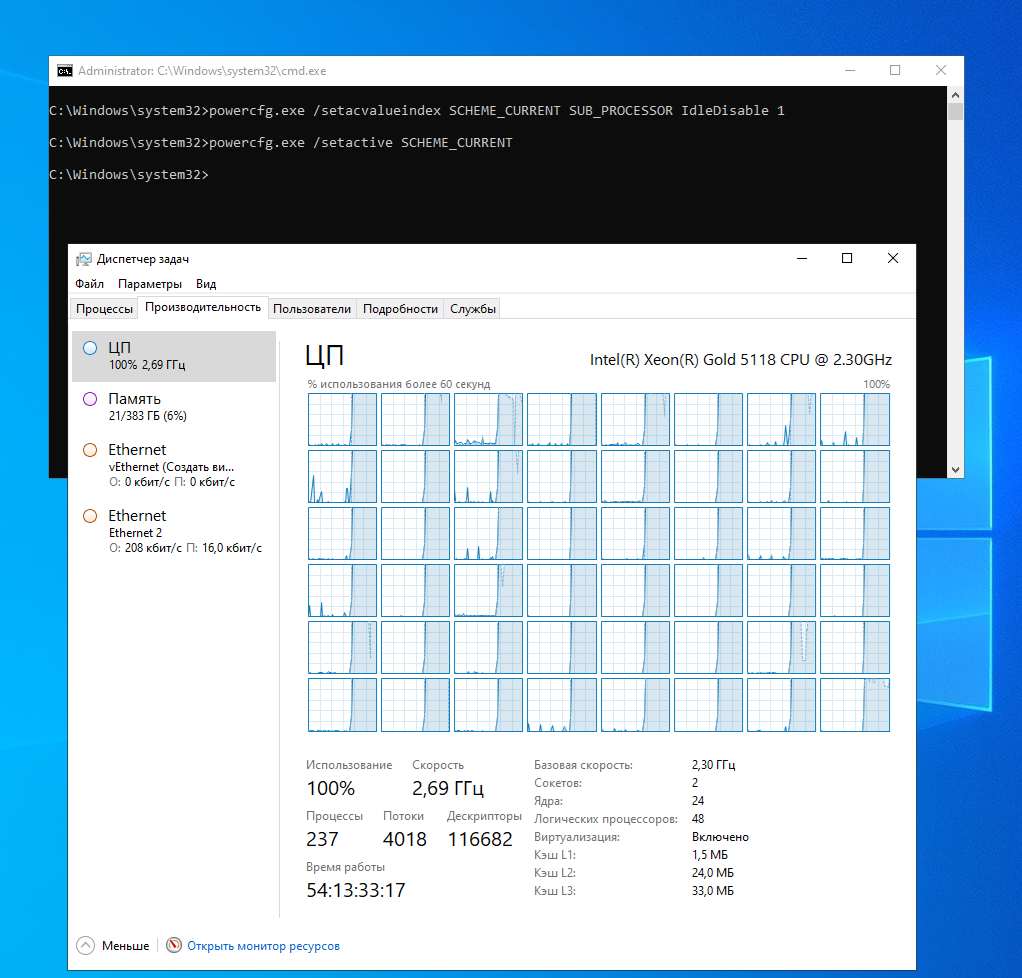Select the vEthernet orange circle icon
Image resolution: width=1022 pixels, height=978 pixels.
[x=90, y=450]
